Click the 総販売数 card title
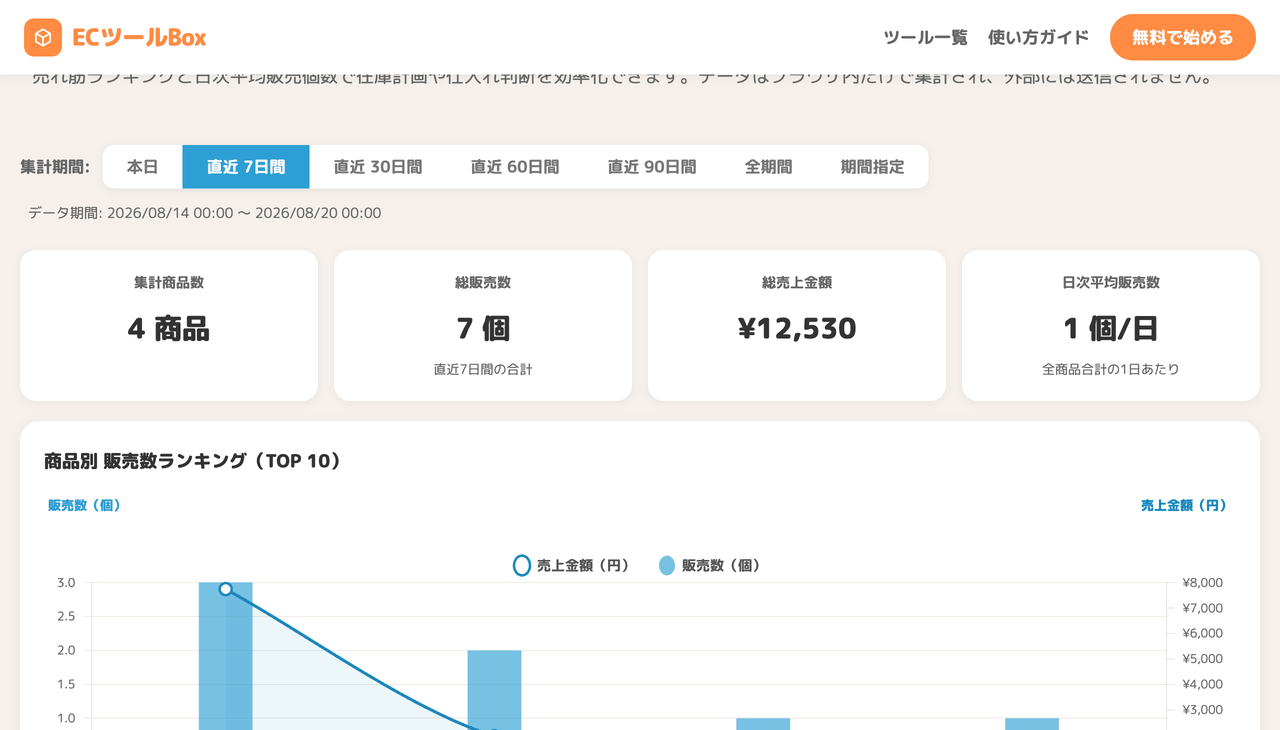This screenshot has height=730, width=1280. point(483,283)
